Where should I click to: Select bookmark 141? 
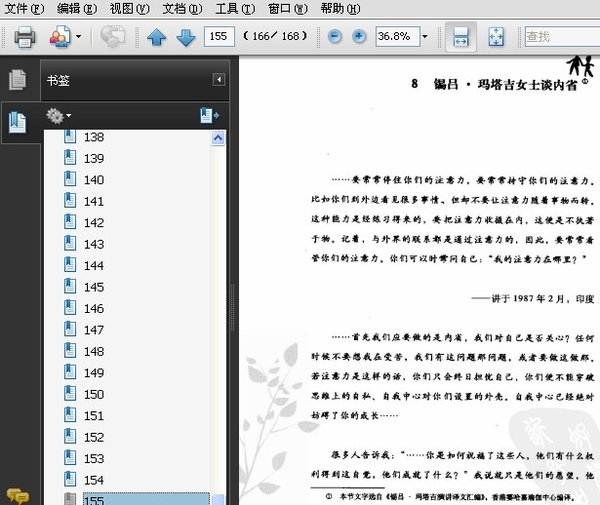click(94, 201)
